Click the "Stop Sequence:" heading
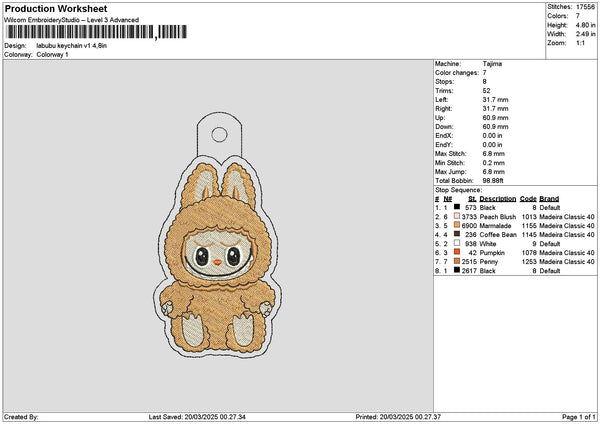 coord(459,190)
